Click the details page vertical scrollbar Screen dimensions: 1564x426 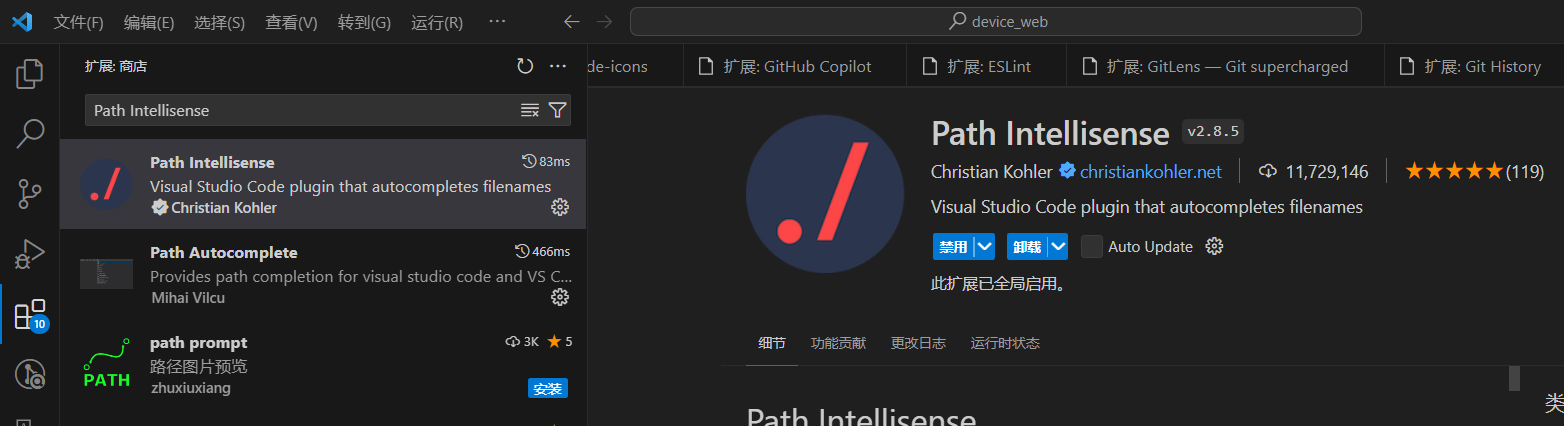pos(1514,378)
